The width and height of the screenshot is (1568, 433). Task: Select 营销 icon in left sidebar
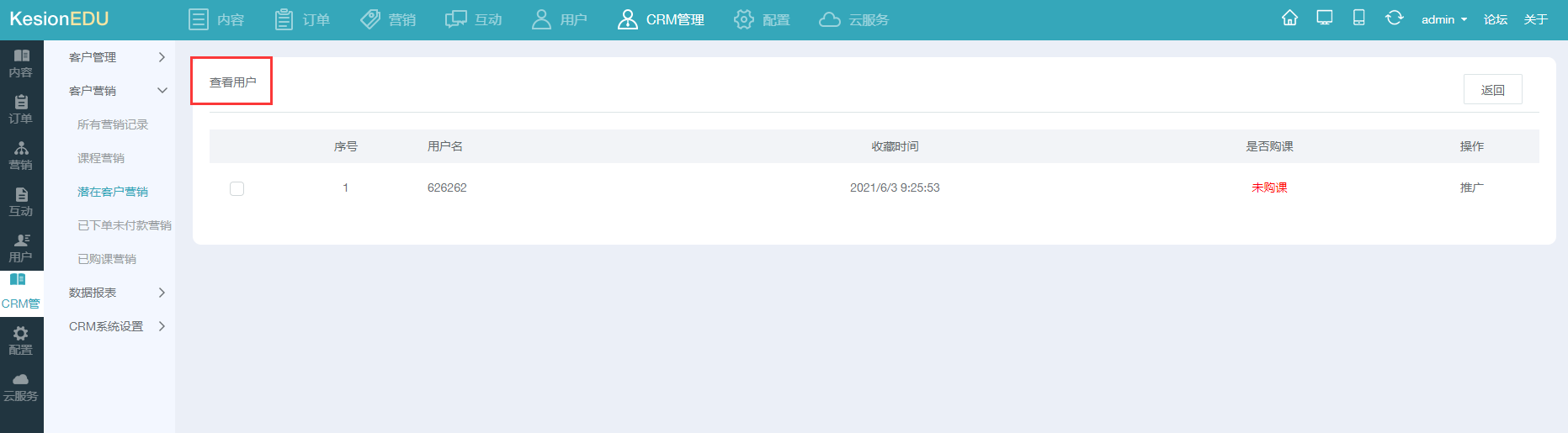[x=21, y=156]
